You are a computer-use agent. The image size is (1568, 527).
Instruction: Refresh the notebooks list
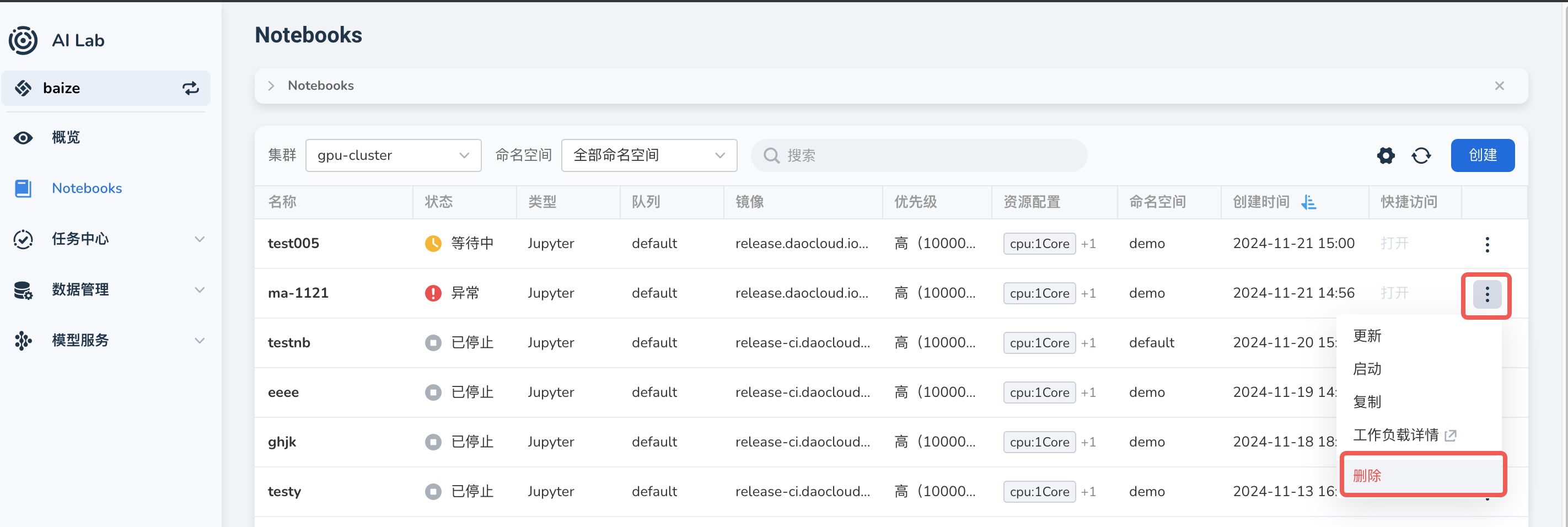click(1421, 156)
